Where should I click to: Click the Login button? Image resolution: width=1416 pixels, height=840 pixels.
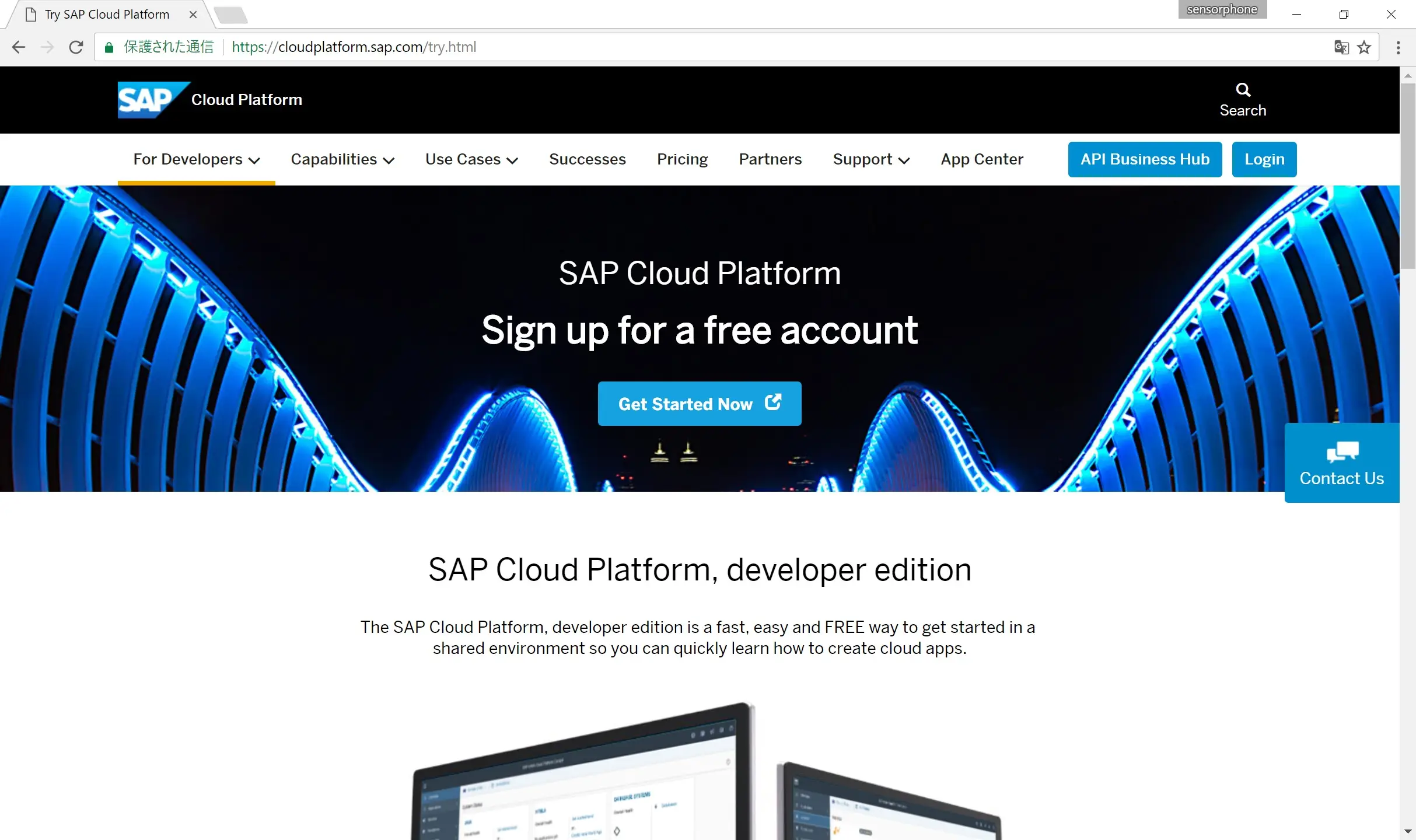[x=1264, y=159]
